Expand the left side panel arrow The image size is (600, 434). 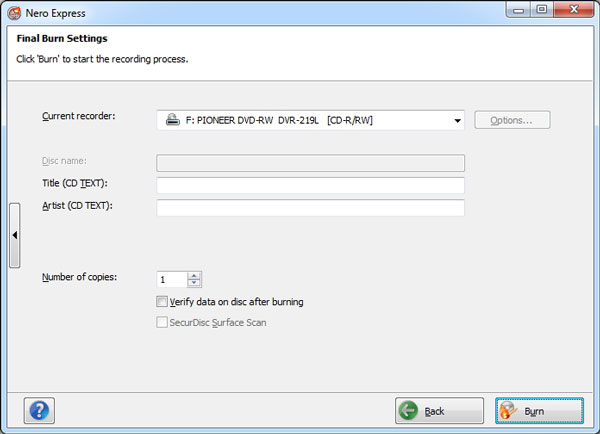tap(14, 235)
